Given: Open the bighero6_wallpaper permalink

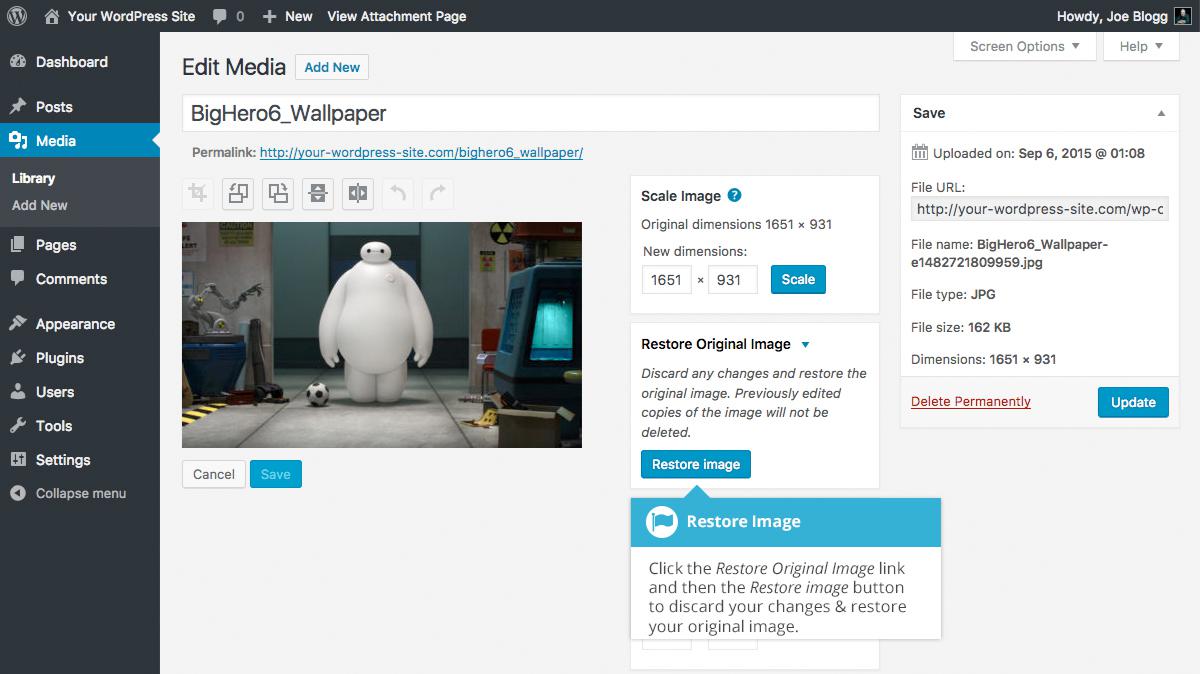Looking at the screenshot, I should (421, 153).
